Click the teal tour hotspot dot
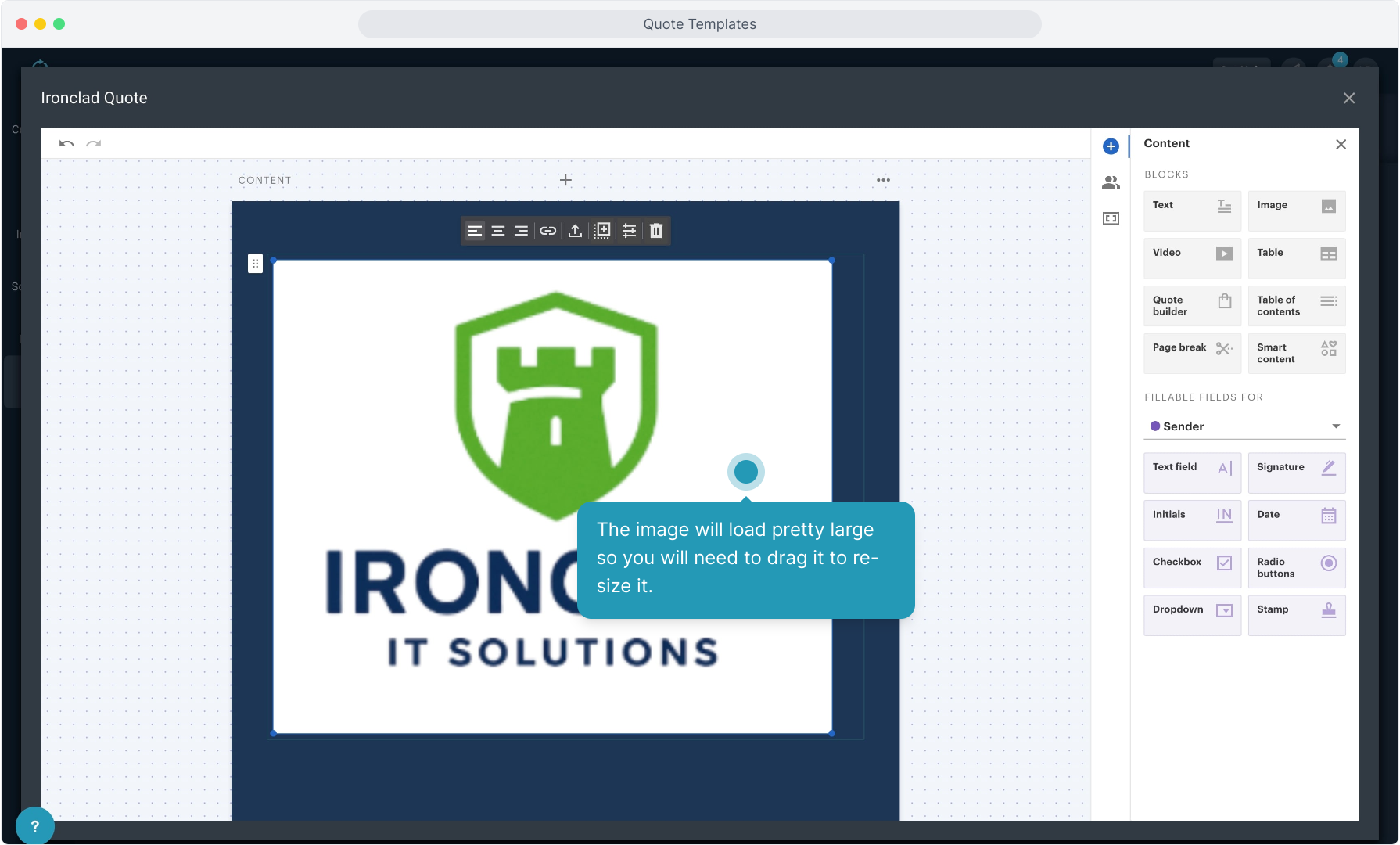 [746, 472]
